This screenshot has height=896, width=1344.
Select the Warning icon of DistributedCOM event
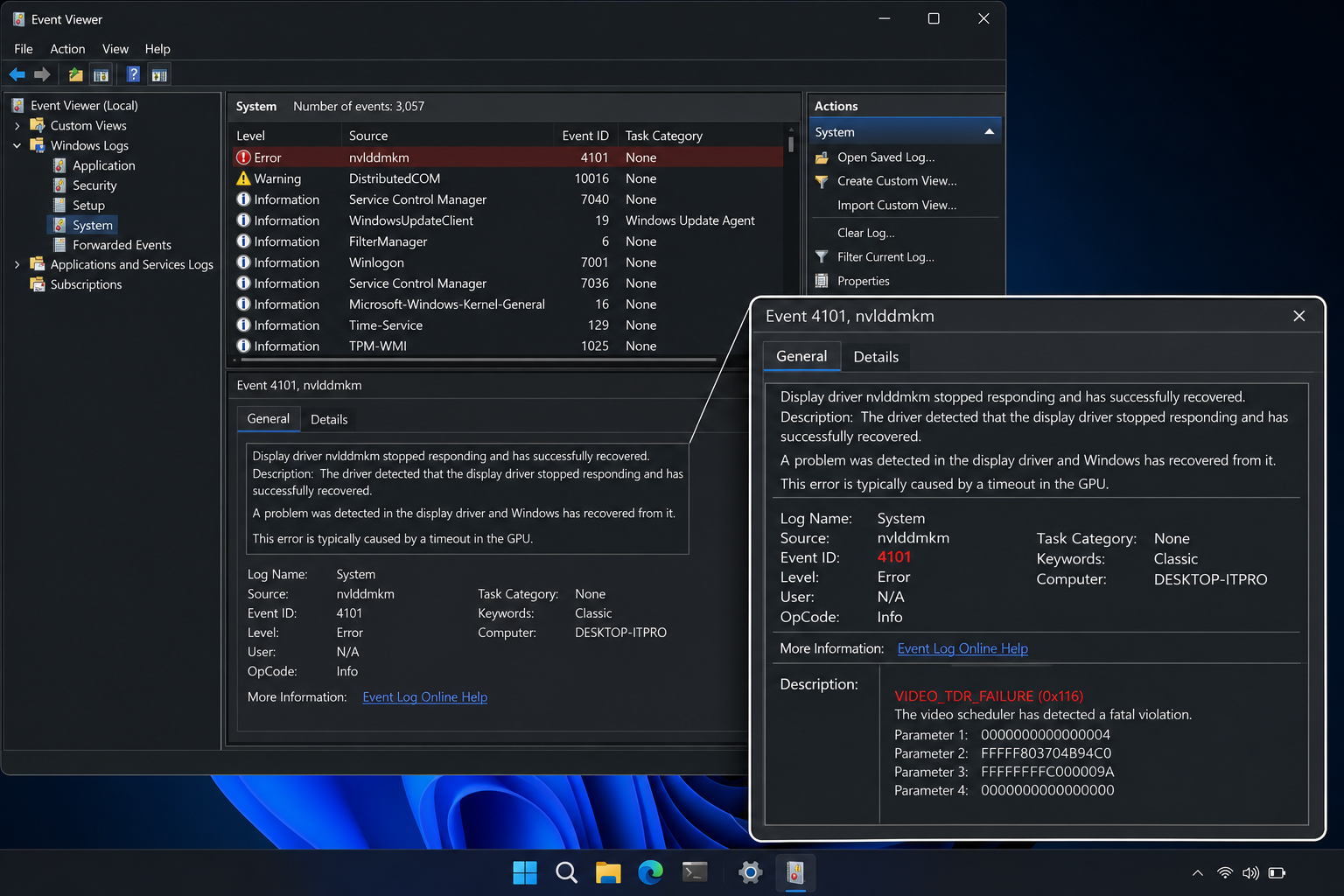point(243,178)
